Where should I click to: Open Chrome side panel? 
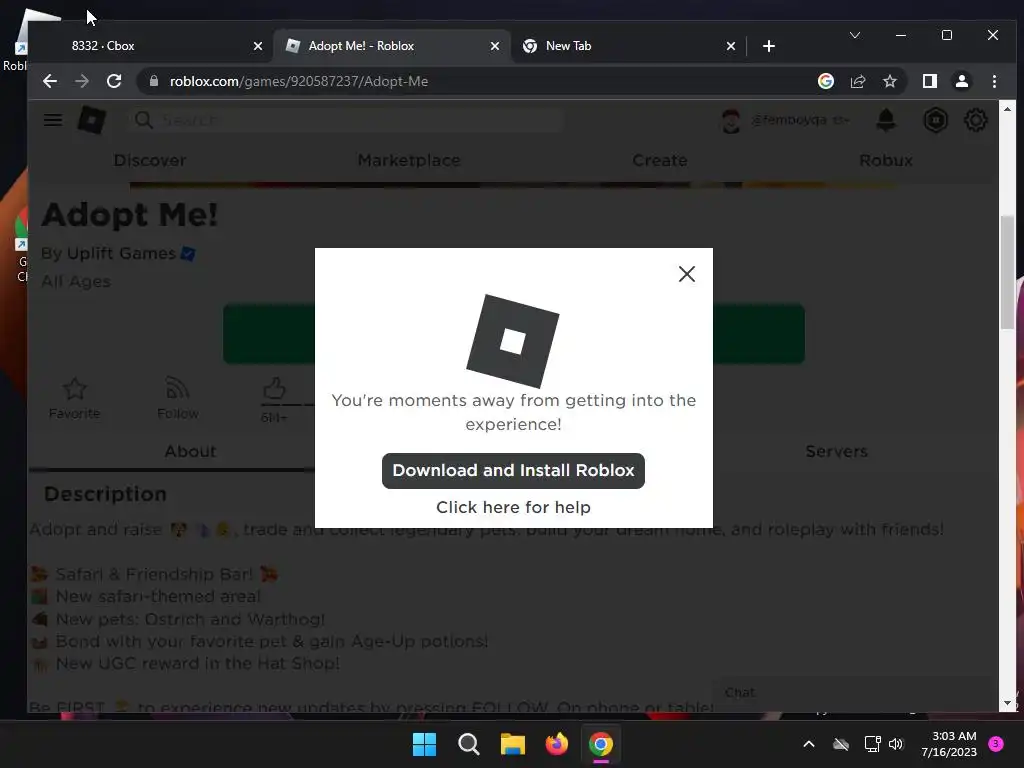tap(929, 81)
